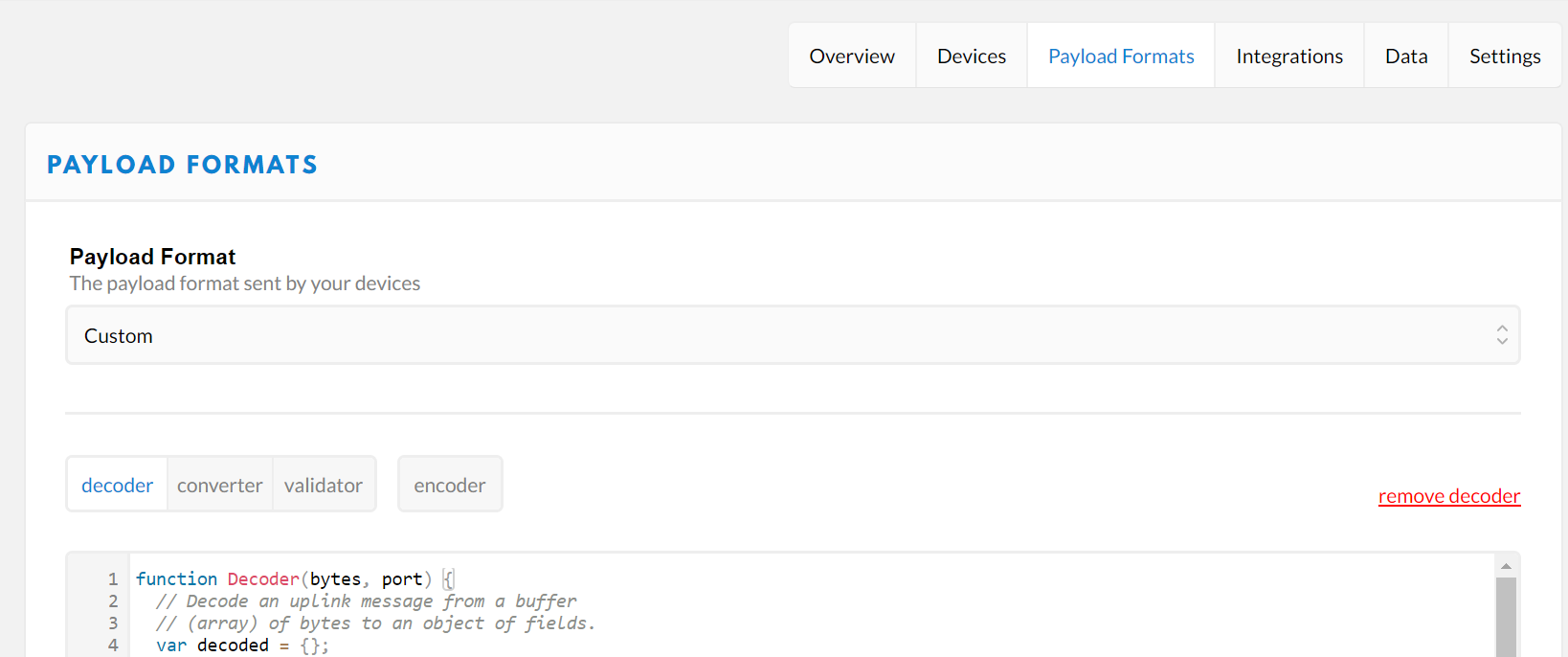Click the code editor scroll-up arrow
Viewport: 1568px width, 657px height.
[x=1505, y=566]
